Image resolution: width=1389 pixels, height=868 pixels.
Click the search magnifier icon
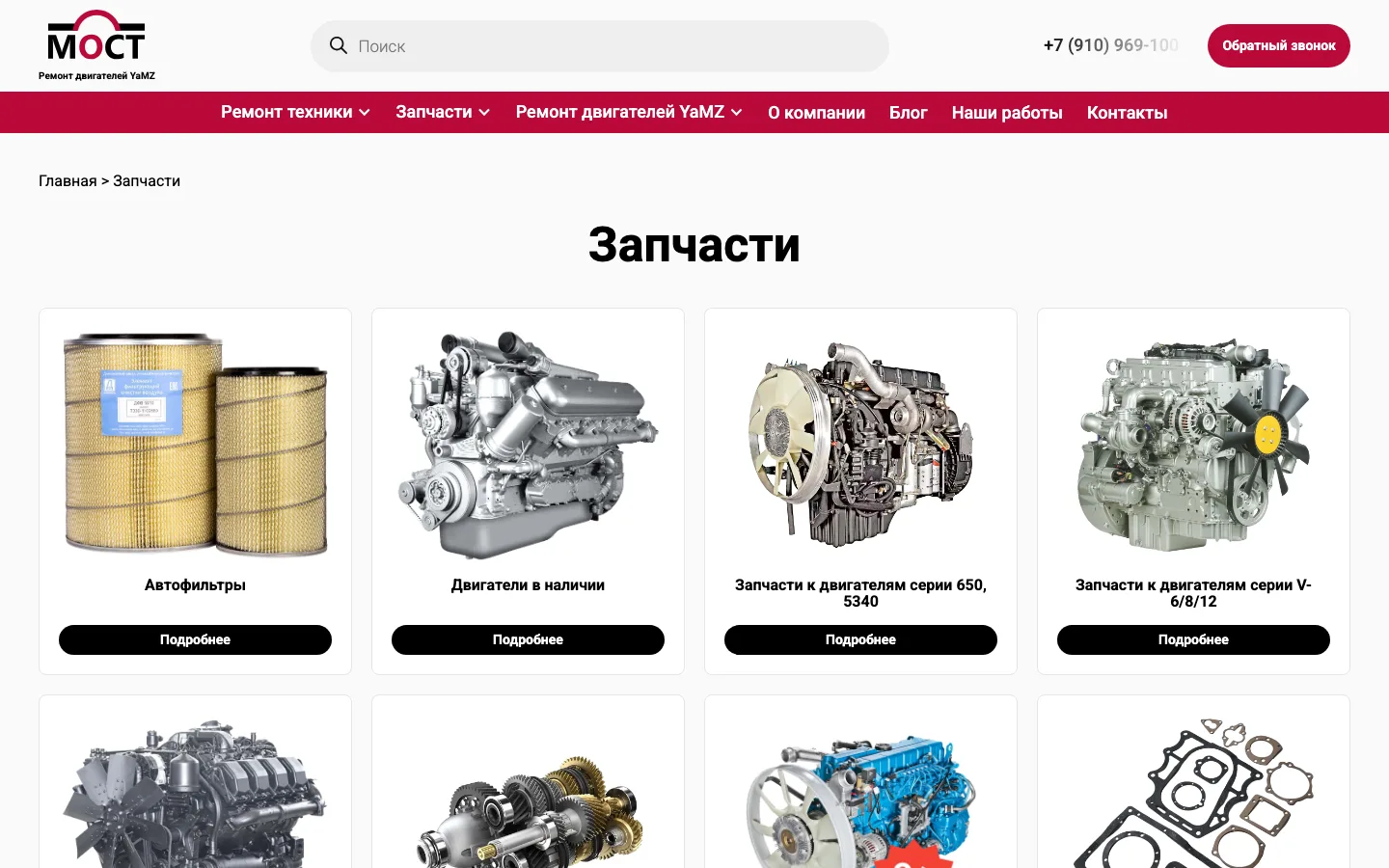coord(339,45)
